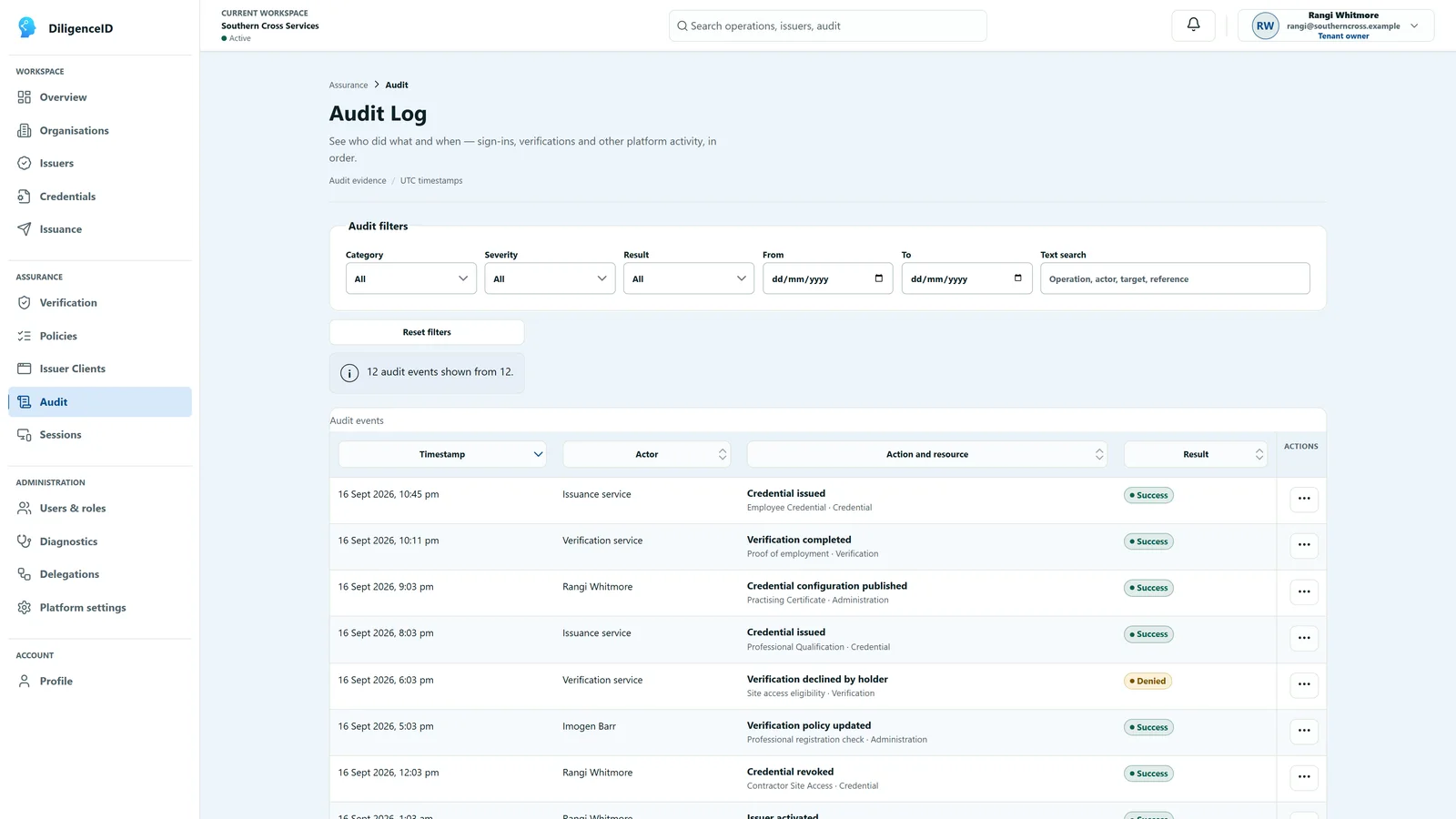
Task: Open actions menu for Verification declined by holder
Action: 1304,684
